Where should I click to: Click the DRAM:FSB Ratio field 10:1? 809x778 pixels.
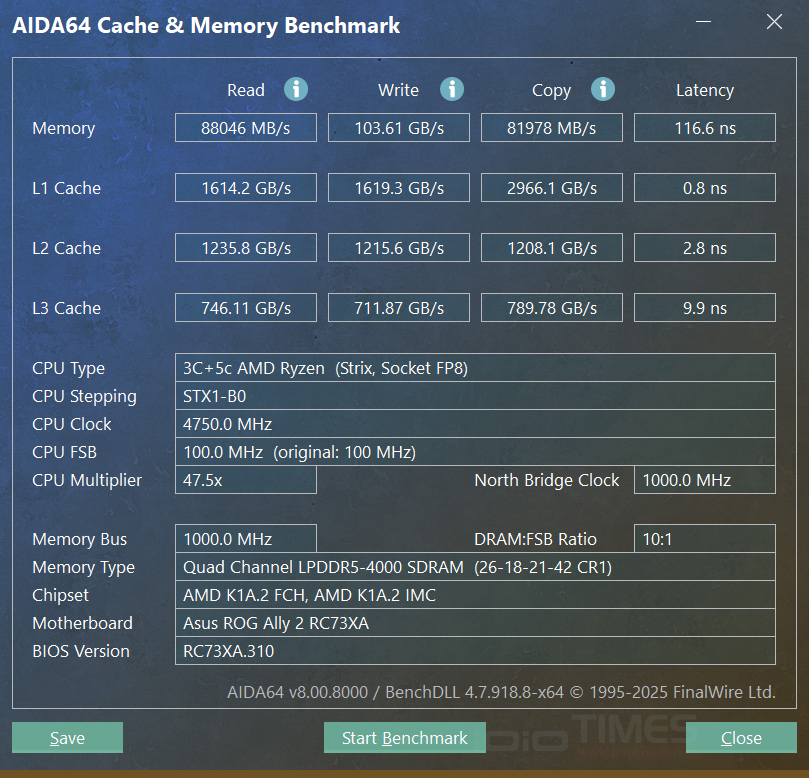point(705,539)
